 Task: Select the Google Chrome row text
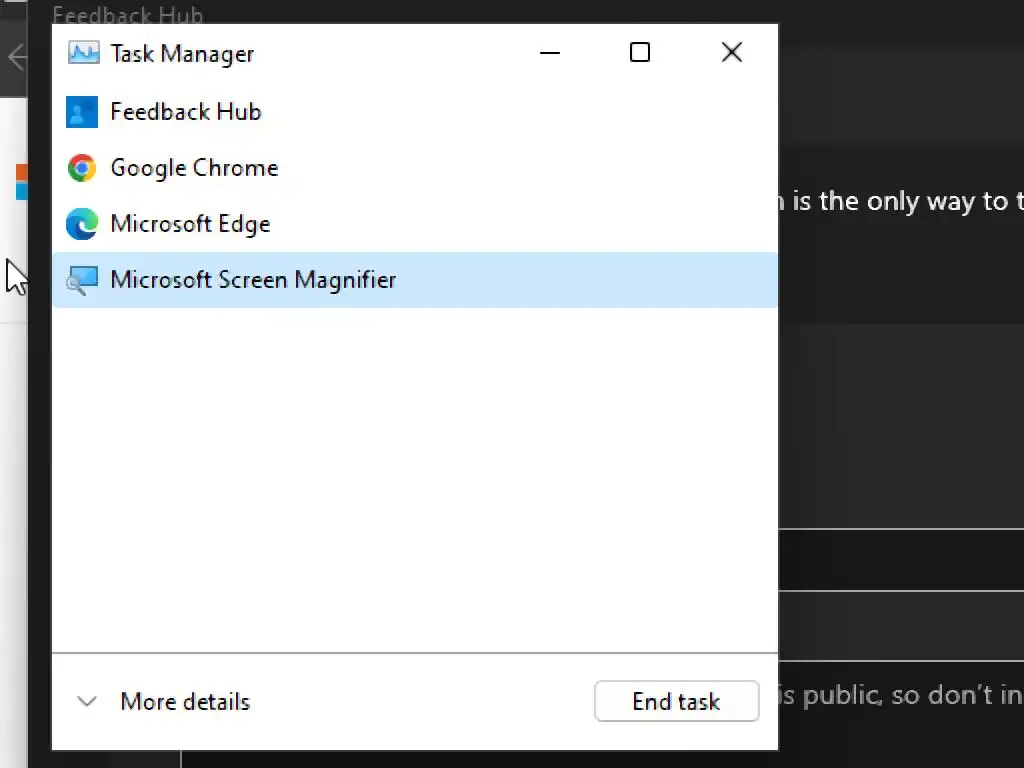pos(195,168)
